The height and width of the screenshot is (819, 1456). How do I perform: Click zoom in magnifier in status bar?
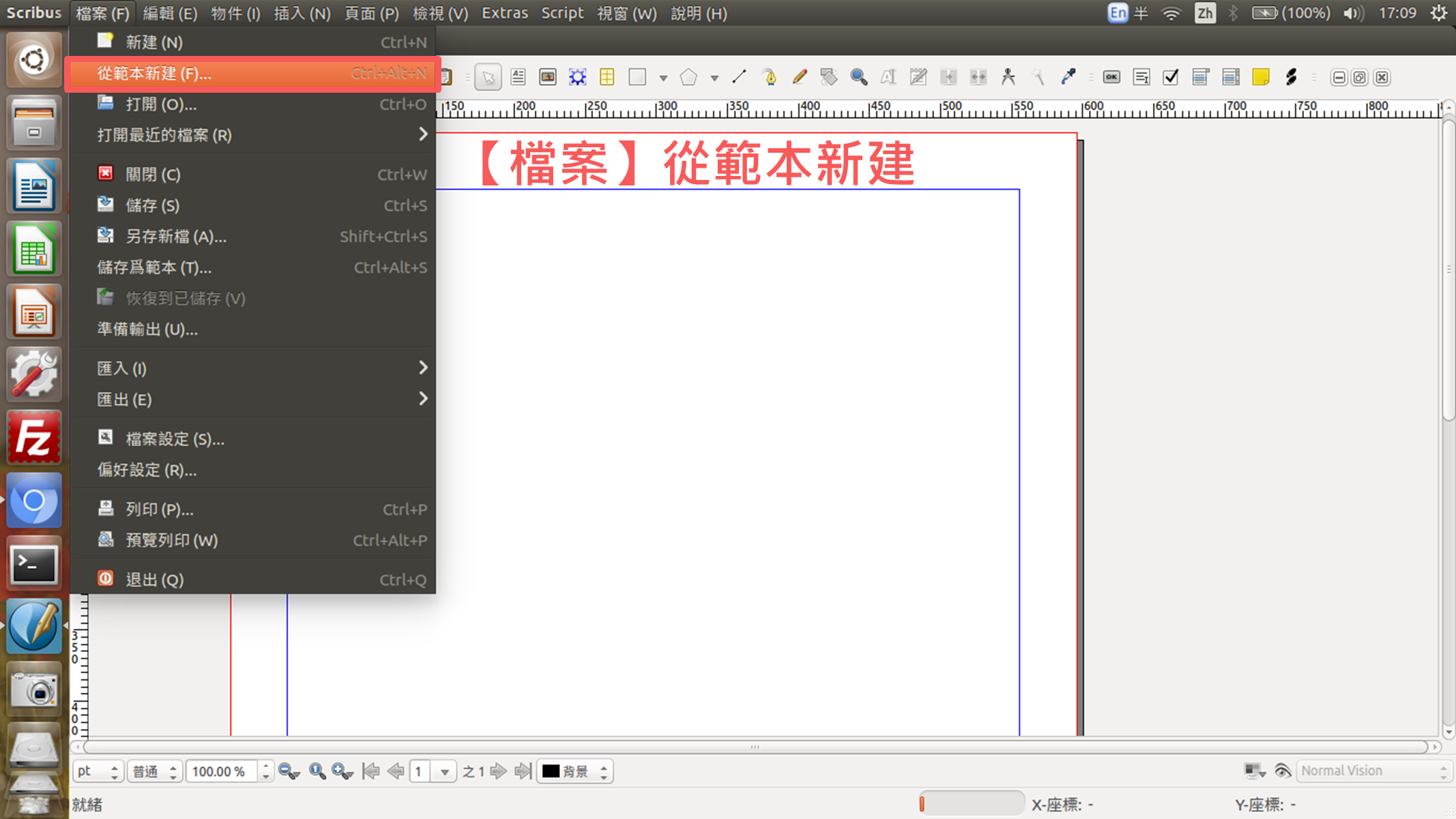[x=343, y=771]
